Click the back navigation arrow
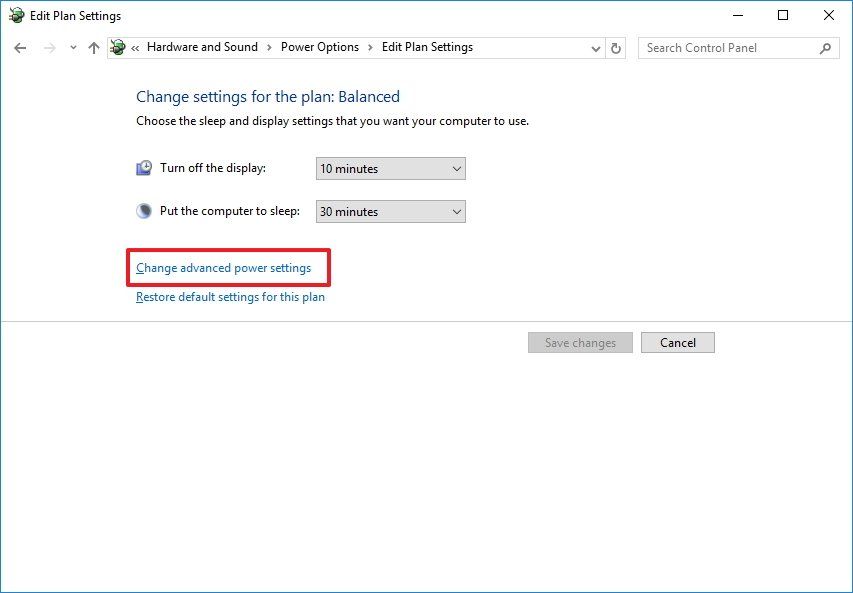This screenshot has height=593, width=853. pos(20,47)
